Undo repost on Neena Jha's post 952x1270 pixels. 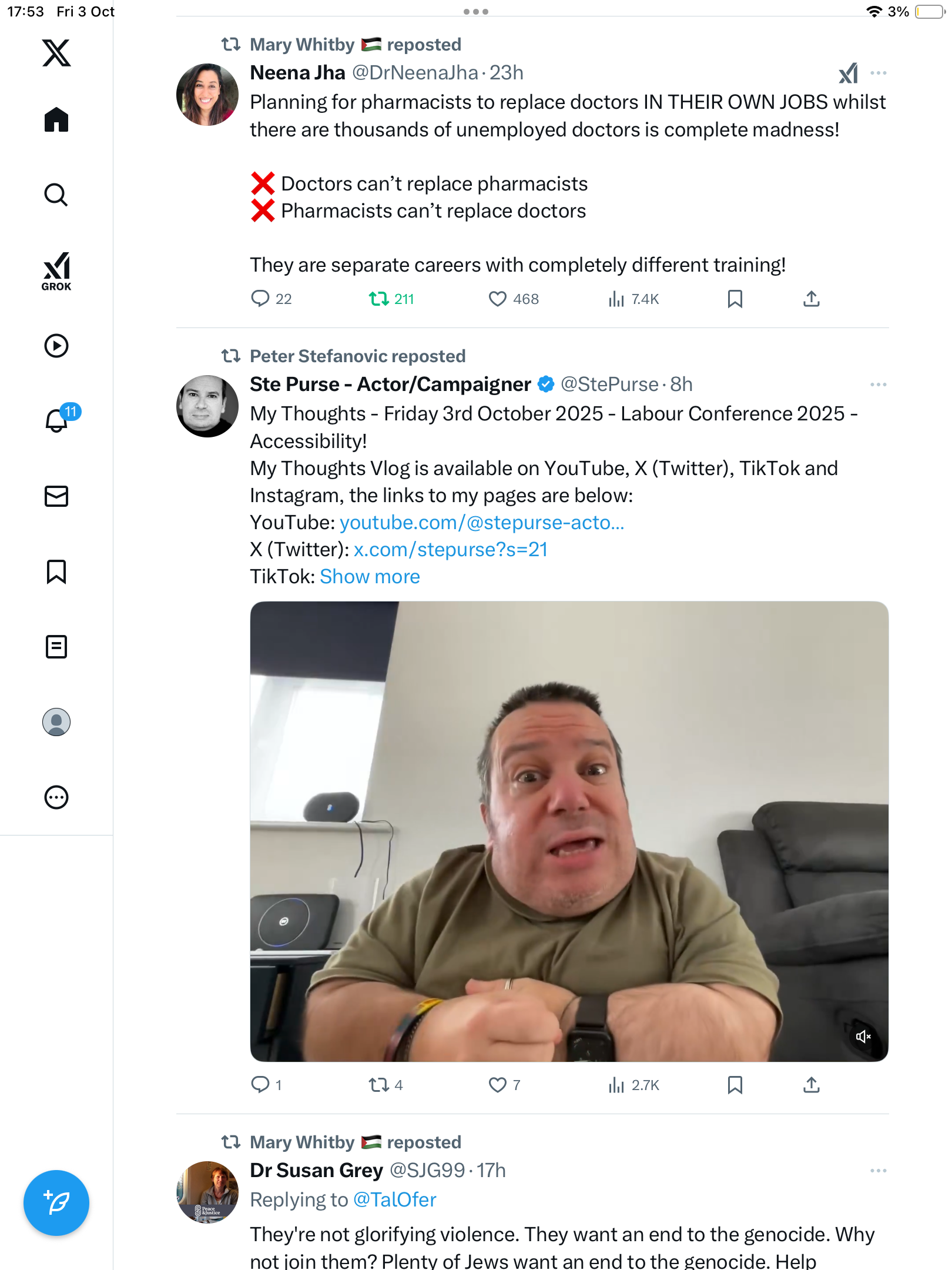click(x=379, y=299)
